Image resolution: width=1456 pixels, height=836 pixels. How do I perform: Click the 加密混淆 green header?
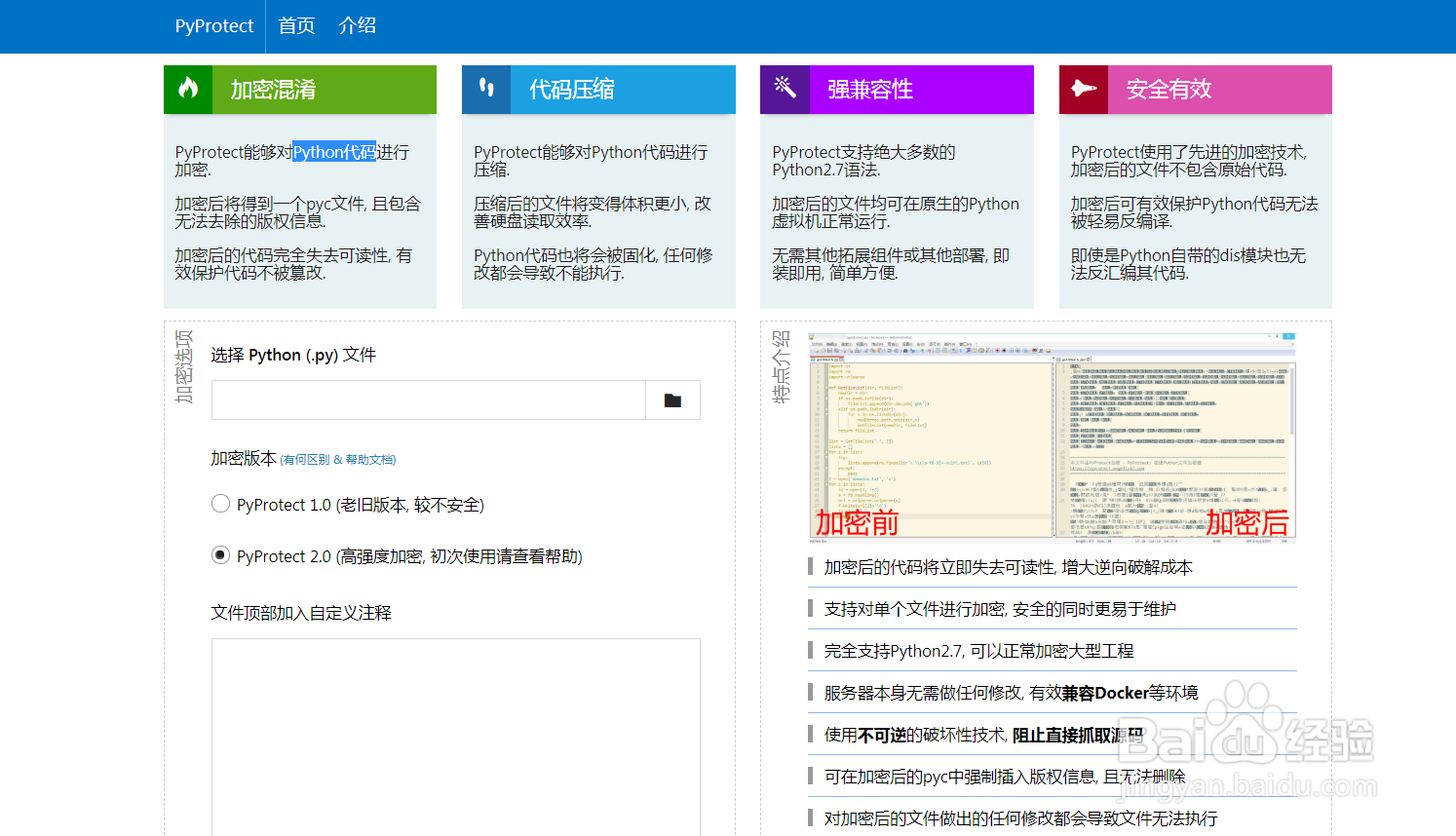coord(300,90)
